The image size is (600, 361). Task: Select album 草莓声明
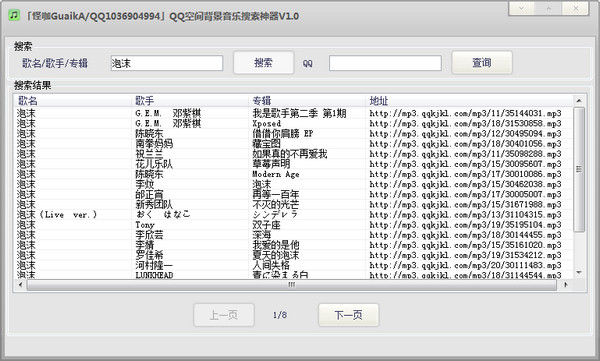pos(271,164)
